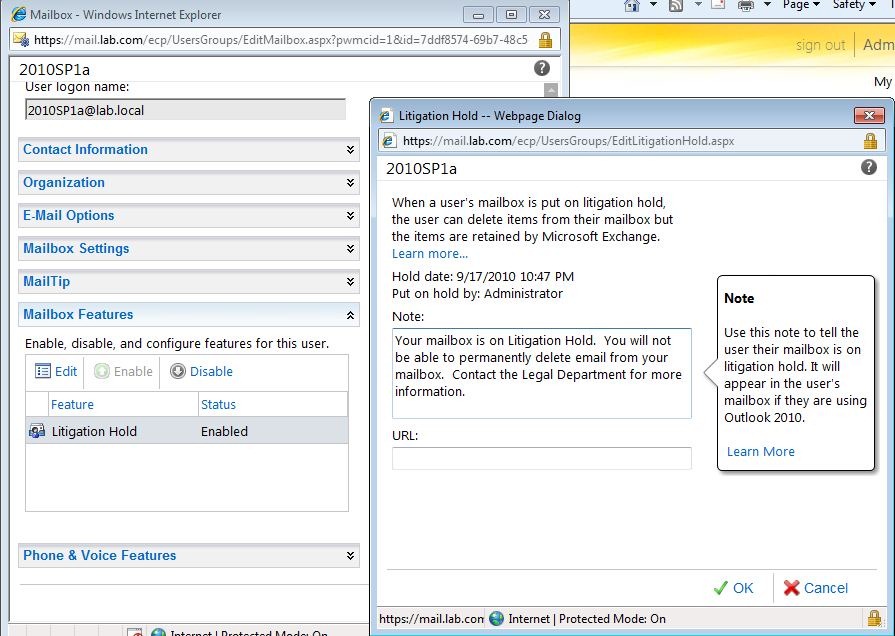895x636 pixels.
Task: Expand the Contact Information section
Action: click(189, 150)
